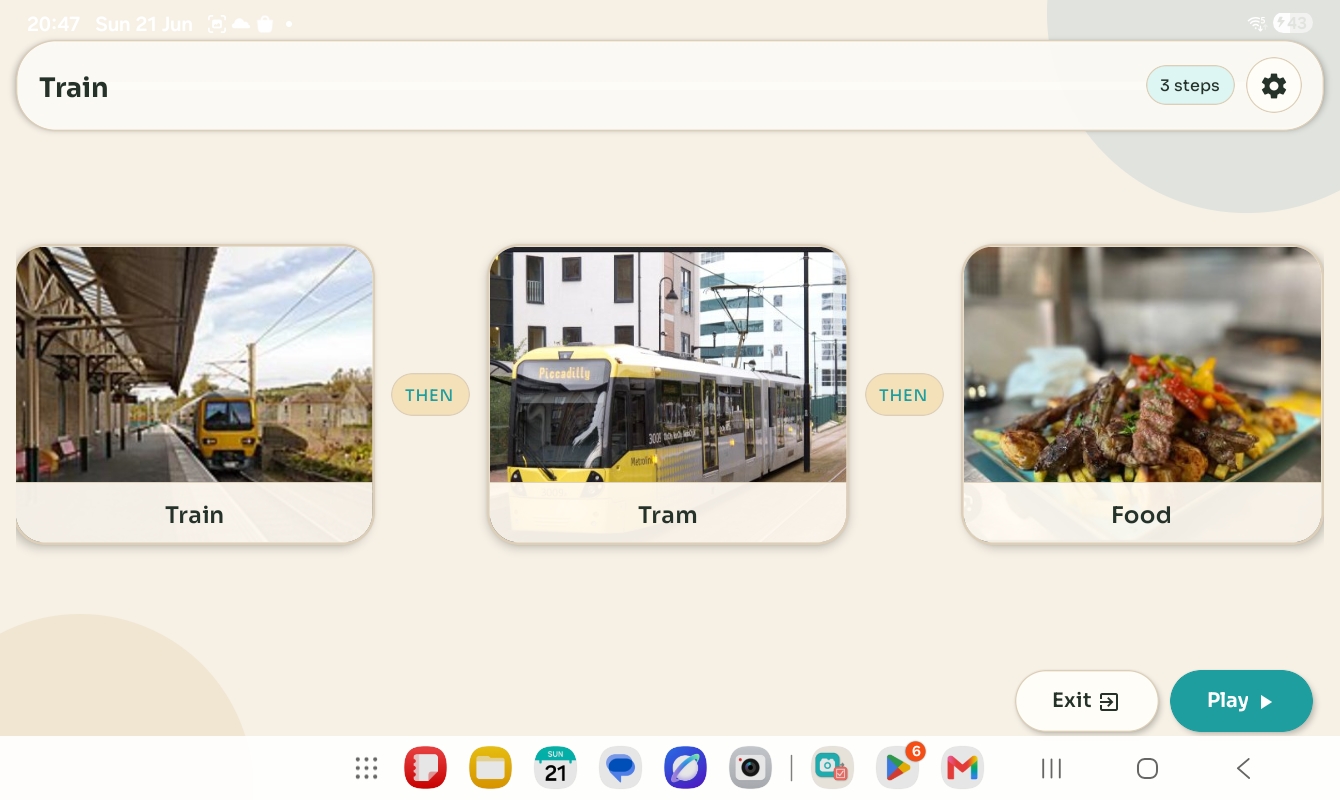The image size is (1340, 800).
Task: Click the Train title in header
Action: [x=74, y=87]
